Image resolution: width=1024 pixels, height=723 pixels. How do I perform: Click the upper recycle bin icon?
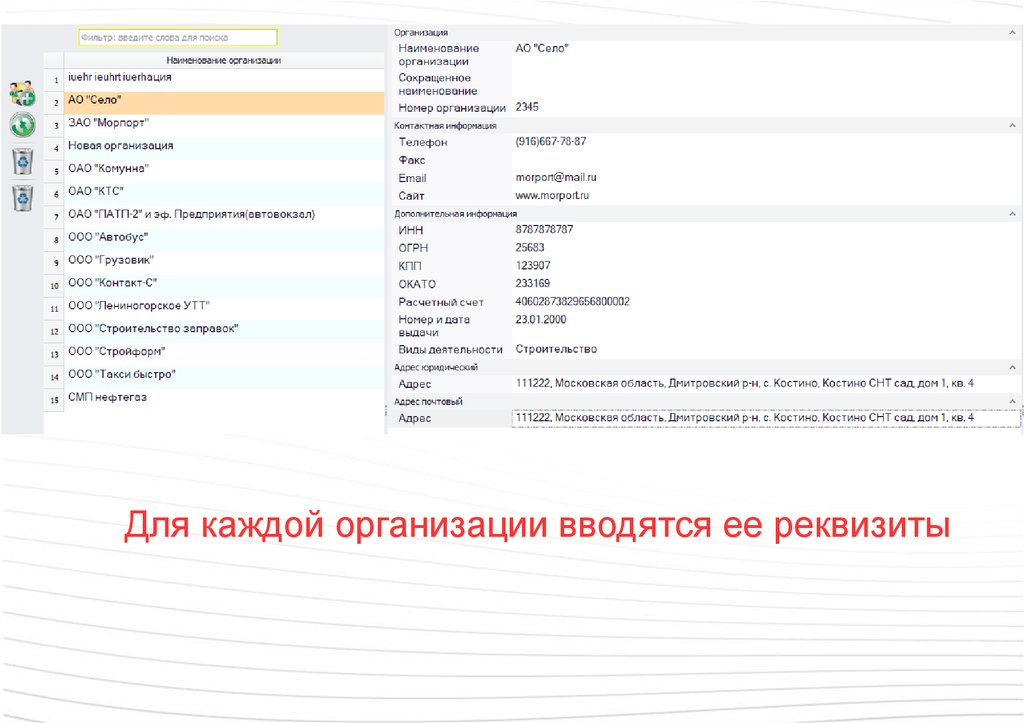pos(22,160)
